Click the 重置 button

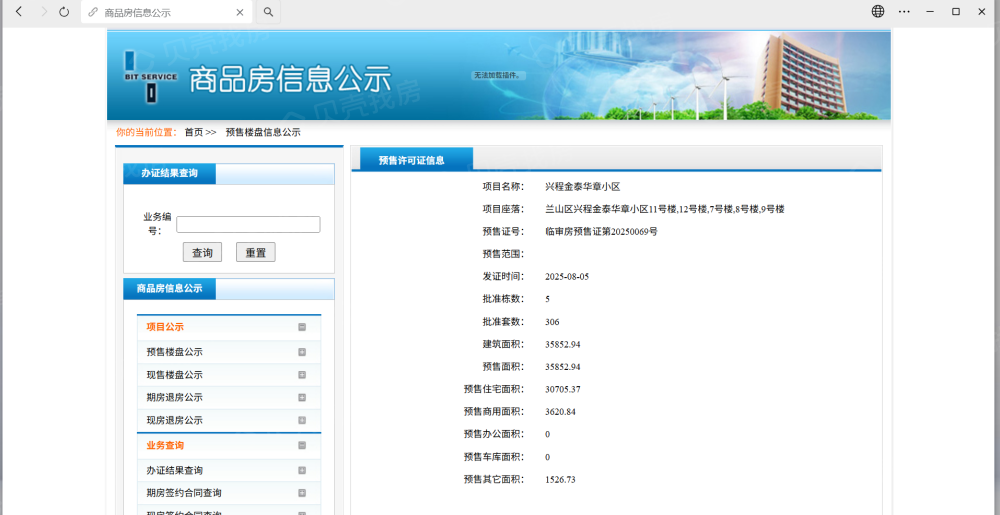256,252
